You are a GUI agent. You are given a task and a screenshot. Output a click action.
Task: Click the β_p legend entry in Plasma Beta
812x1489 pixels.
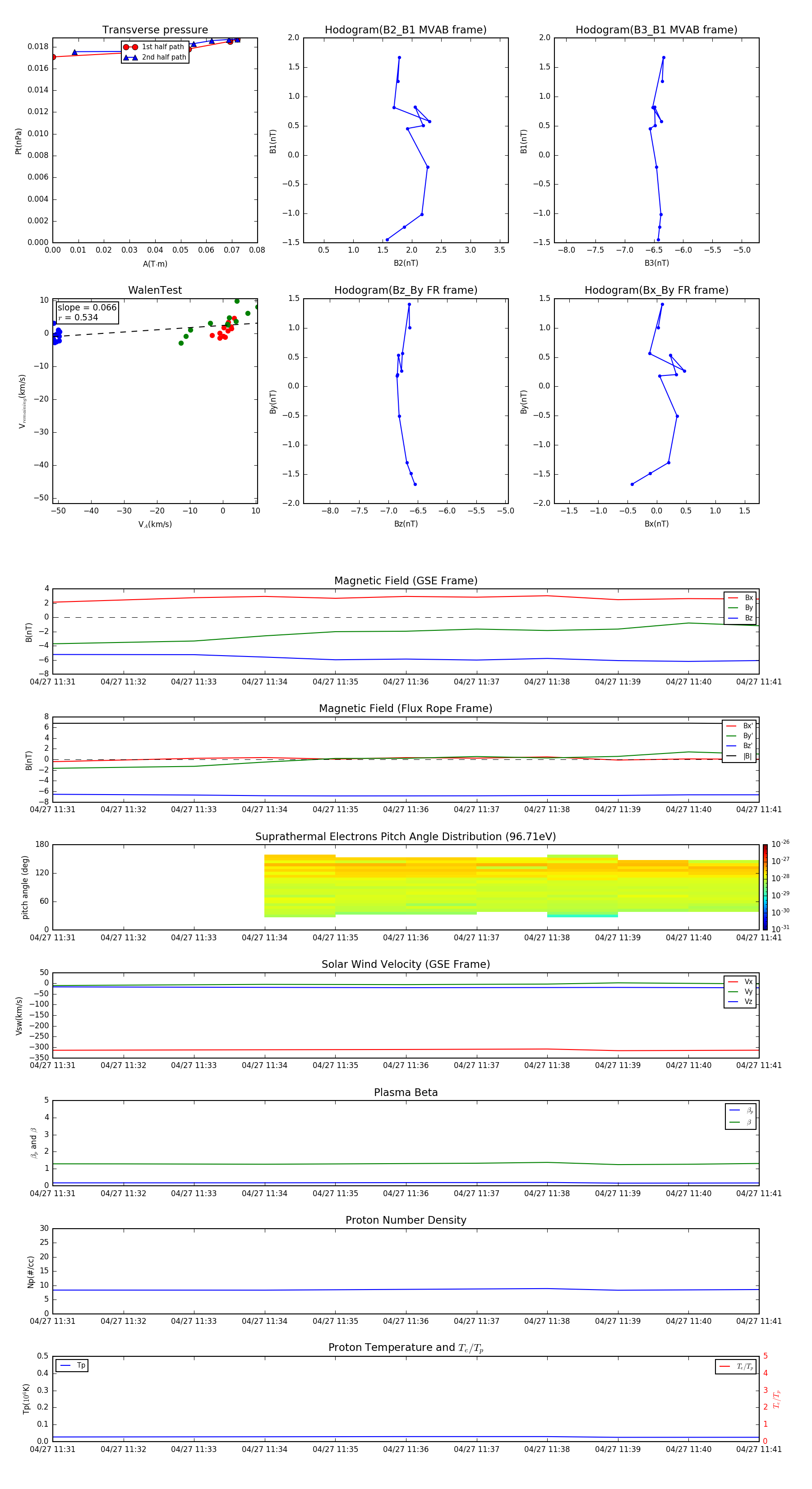click(741, 1110)
